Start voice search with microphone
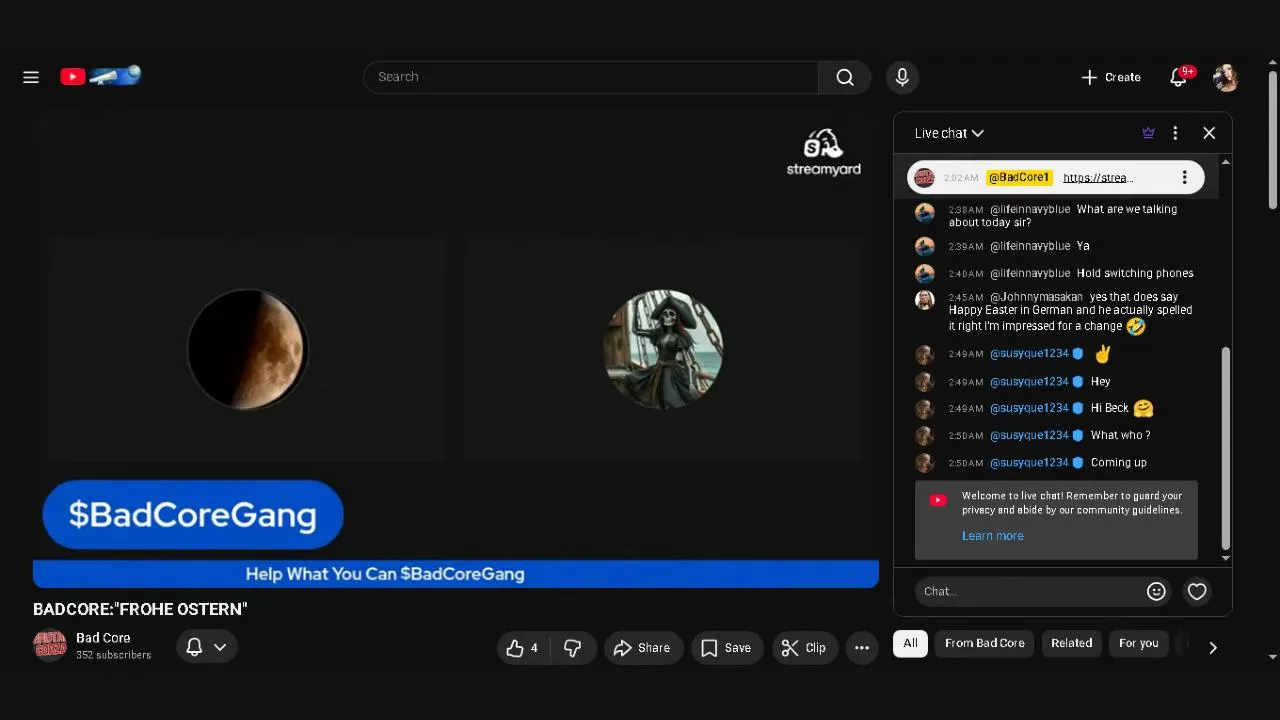 [x=902, y=77]
